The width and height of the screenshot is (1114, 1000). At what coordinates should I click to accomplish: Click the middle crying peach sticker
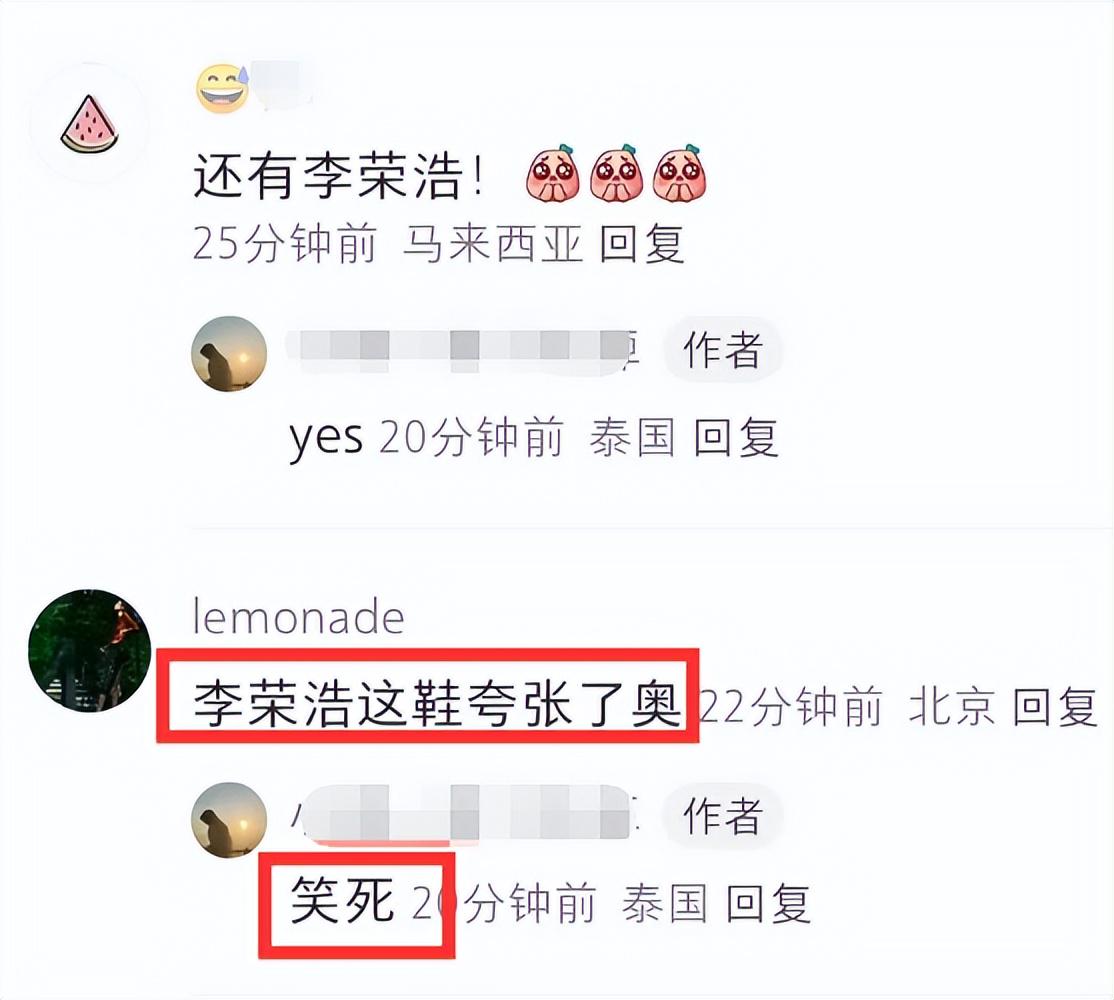617,174
